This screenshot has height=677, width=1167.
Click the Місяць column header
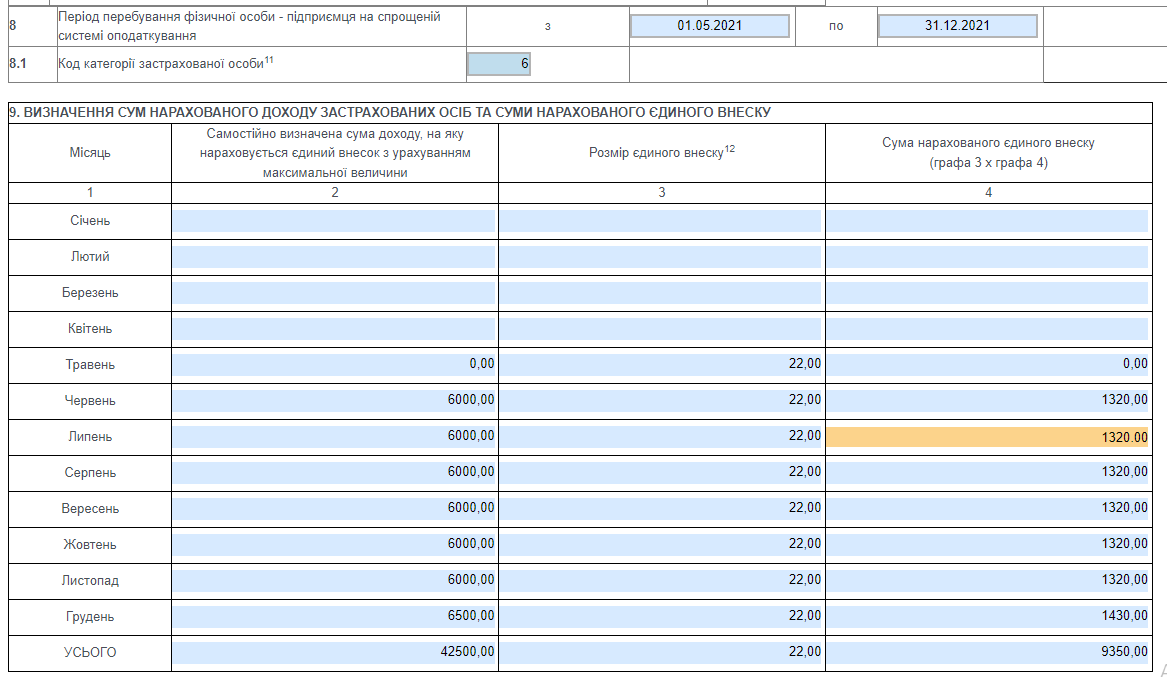90,153
